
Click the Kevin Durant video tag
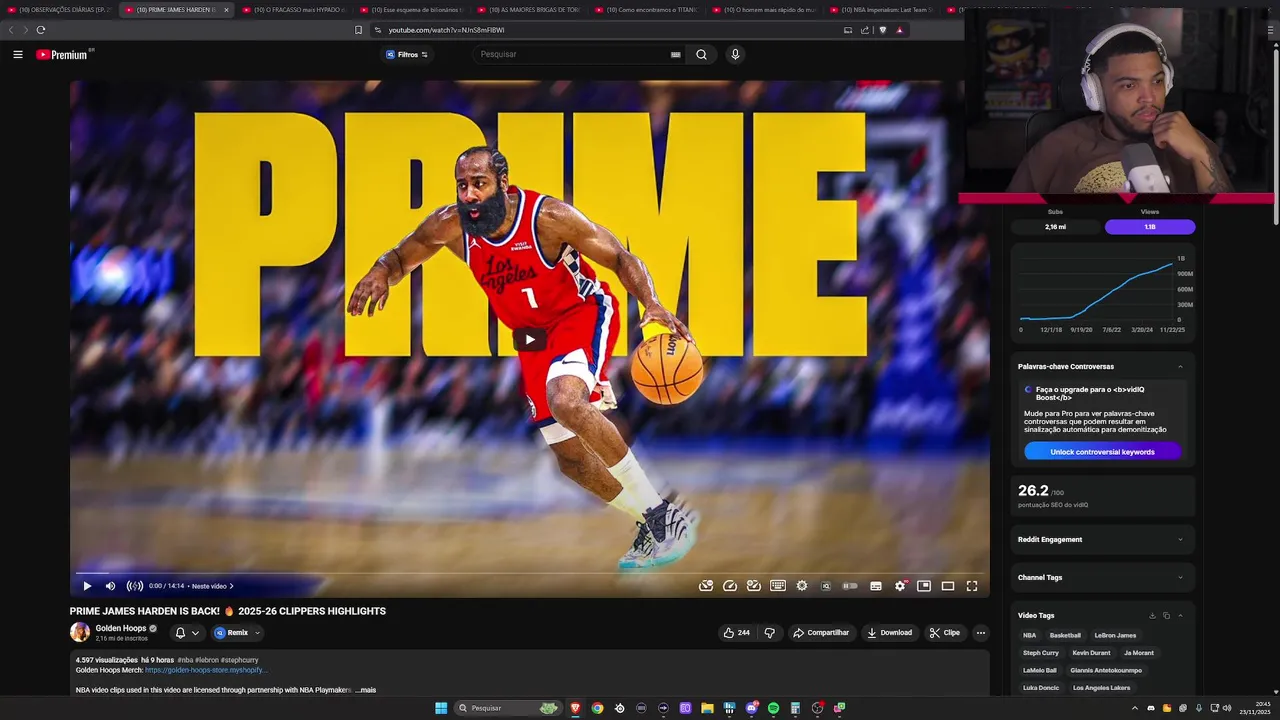1091,653
